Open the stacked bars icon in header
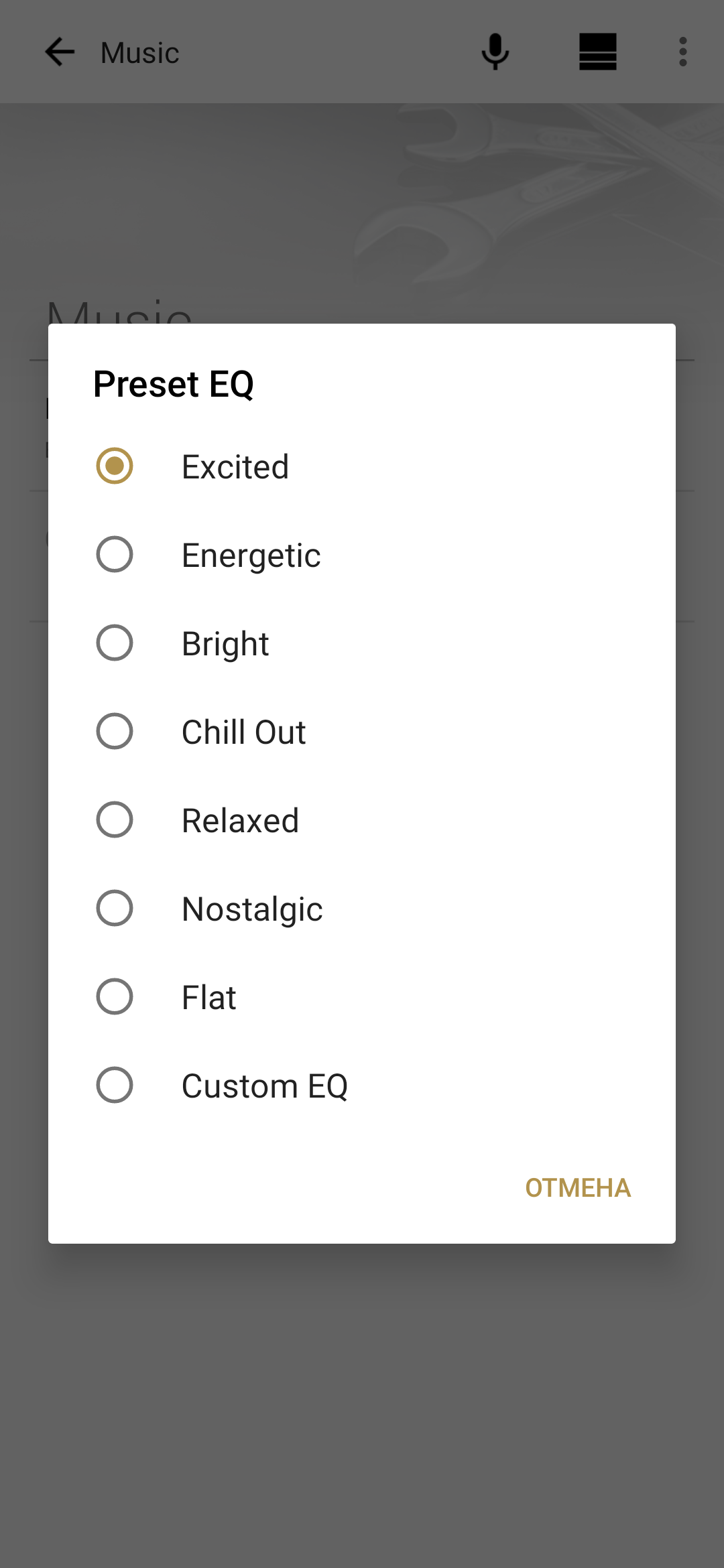Viewport: 724px width, 1568px height. (x=597, y=52)
